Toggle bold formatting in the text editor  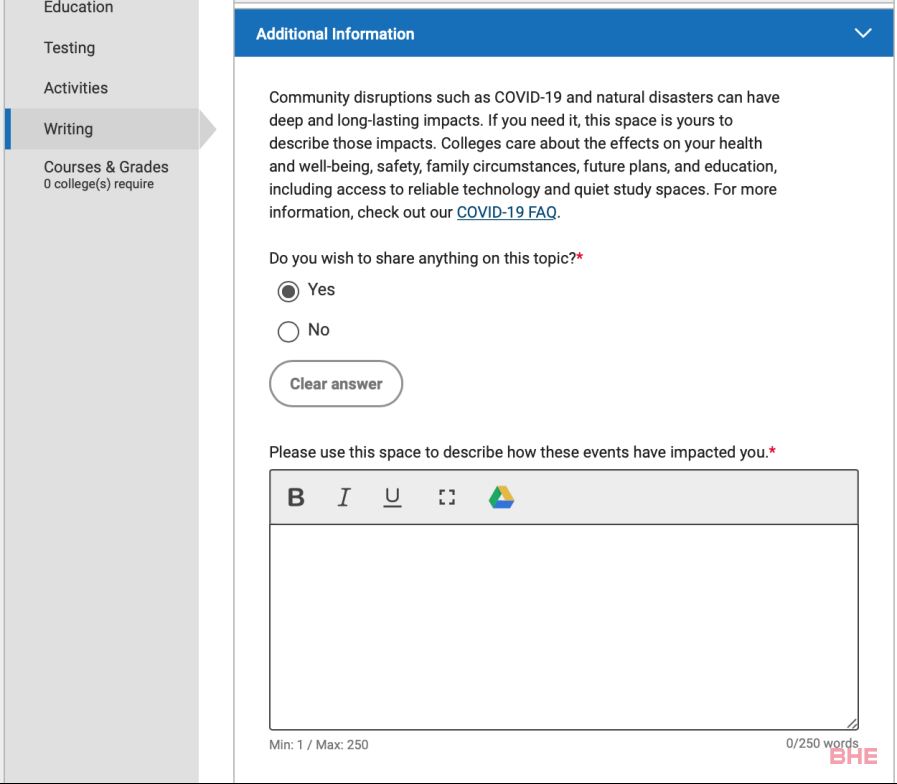click(296, 497)
